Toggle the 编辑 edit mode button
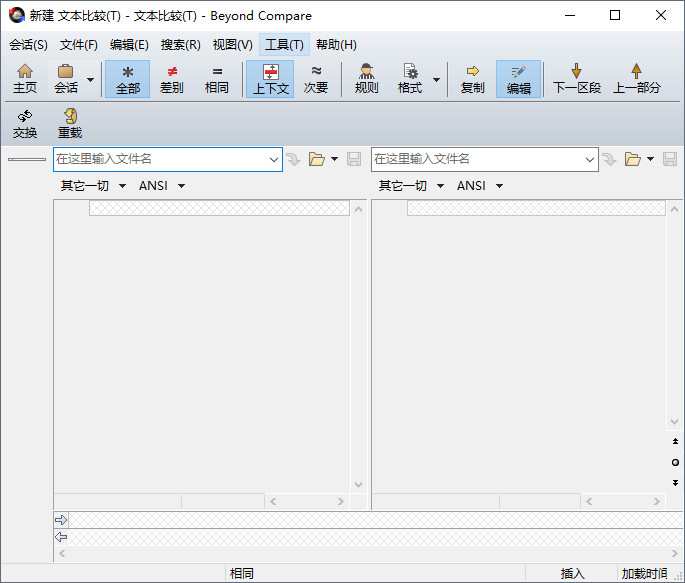This screenshot has width=685, height=583. (x=519, y=79)
